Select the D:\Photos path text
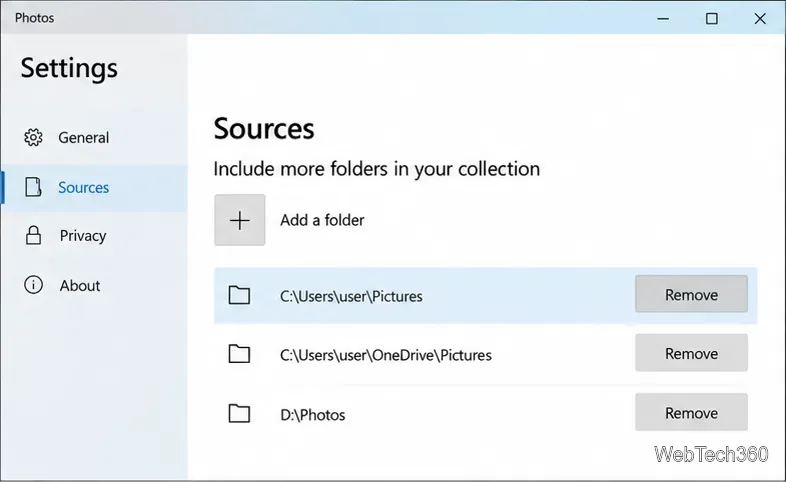Image resolution: width=786 pixels, height=482 pixels. point(312,414)
